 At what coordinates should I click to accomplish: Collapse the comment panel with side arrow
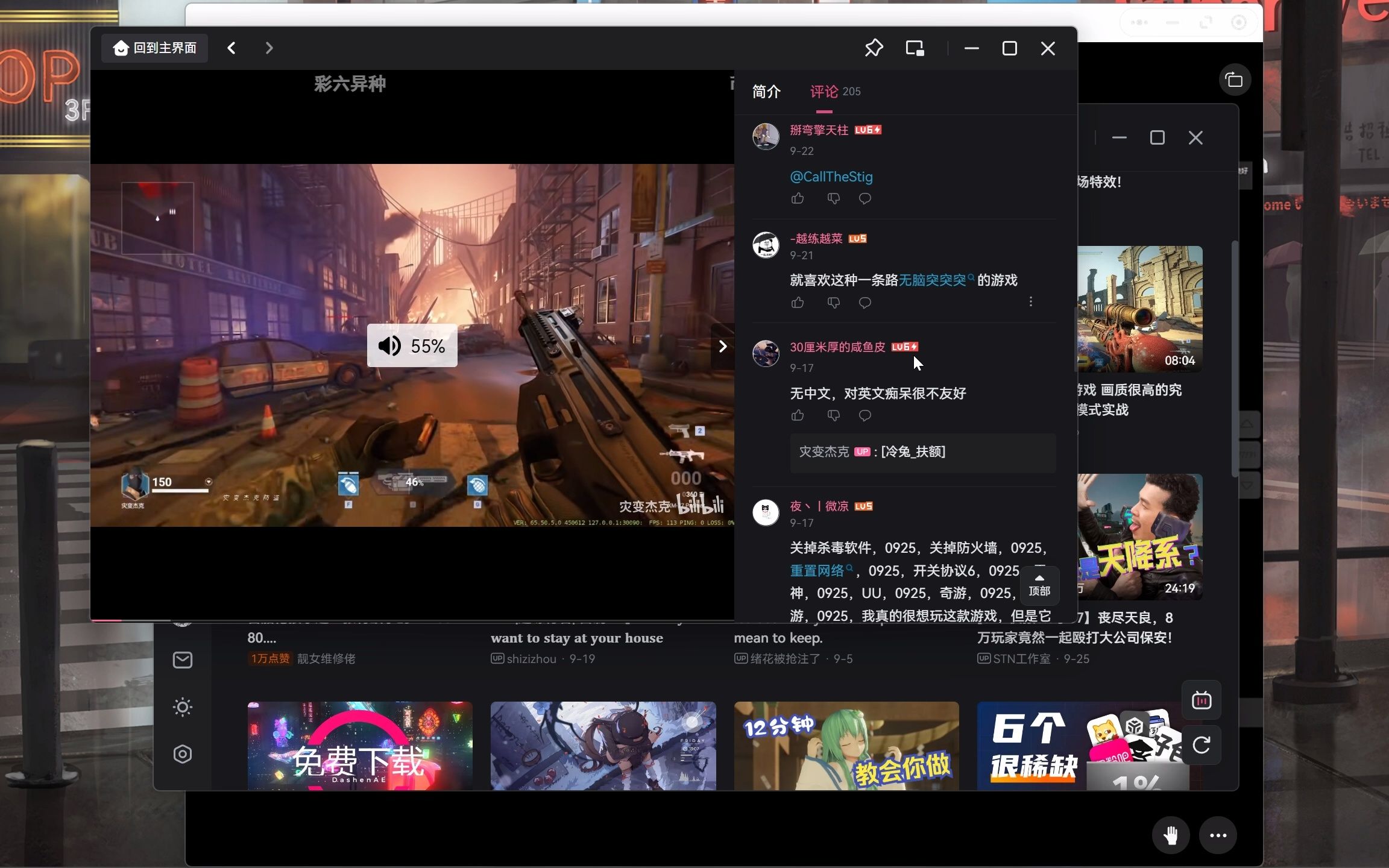(722, 346)
